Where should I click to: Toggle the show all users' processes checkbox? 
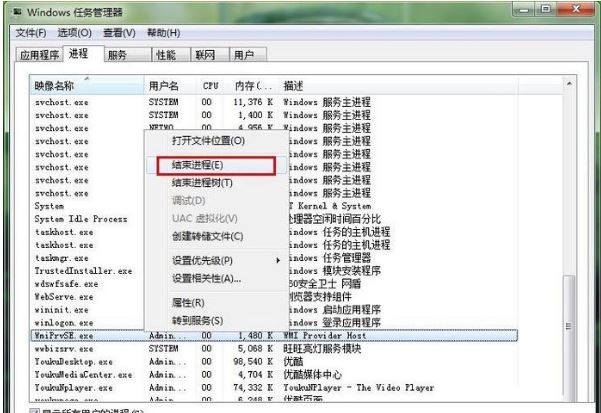34,411
